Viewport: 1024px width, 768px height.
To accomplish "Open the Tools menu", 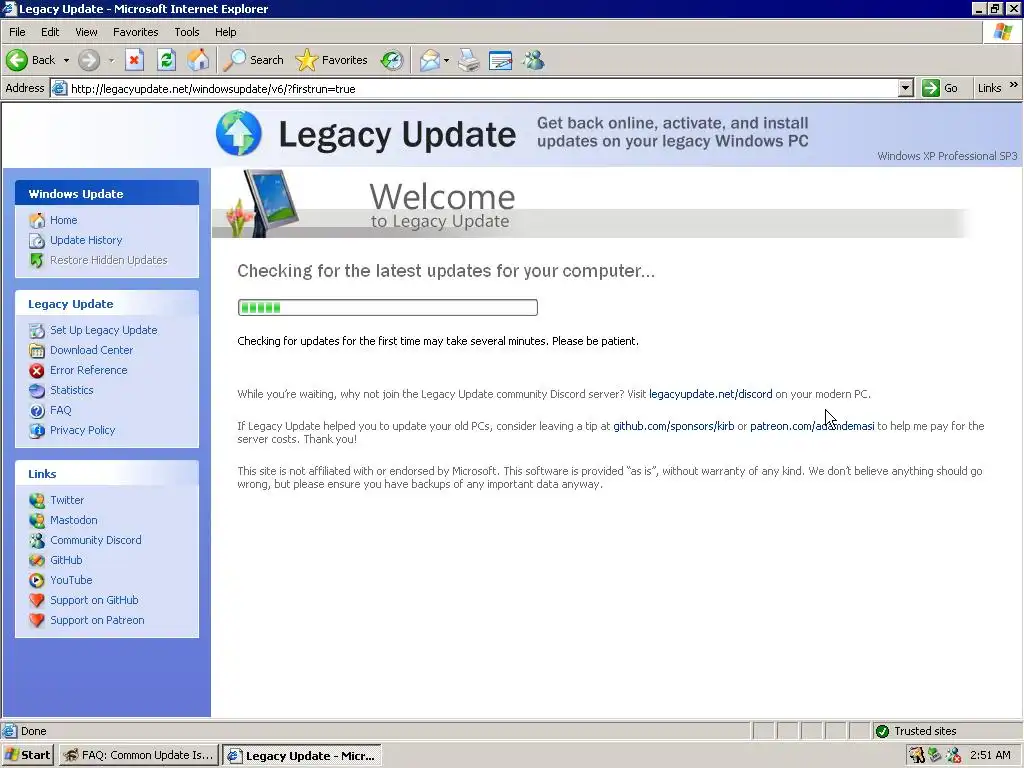I will [x=187, y=32].
